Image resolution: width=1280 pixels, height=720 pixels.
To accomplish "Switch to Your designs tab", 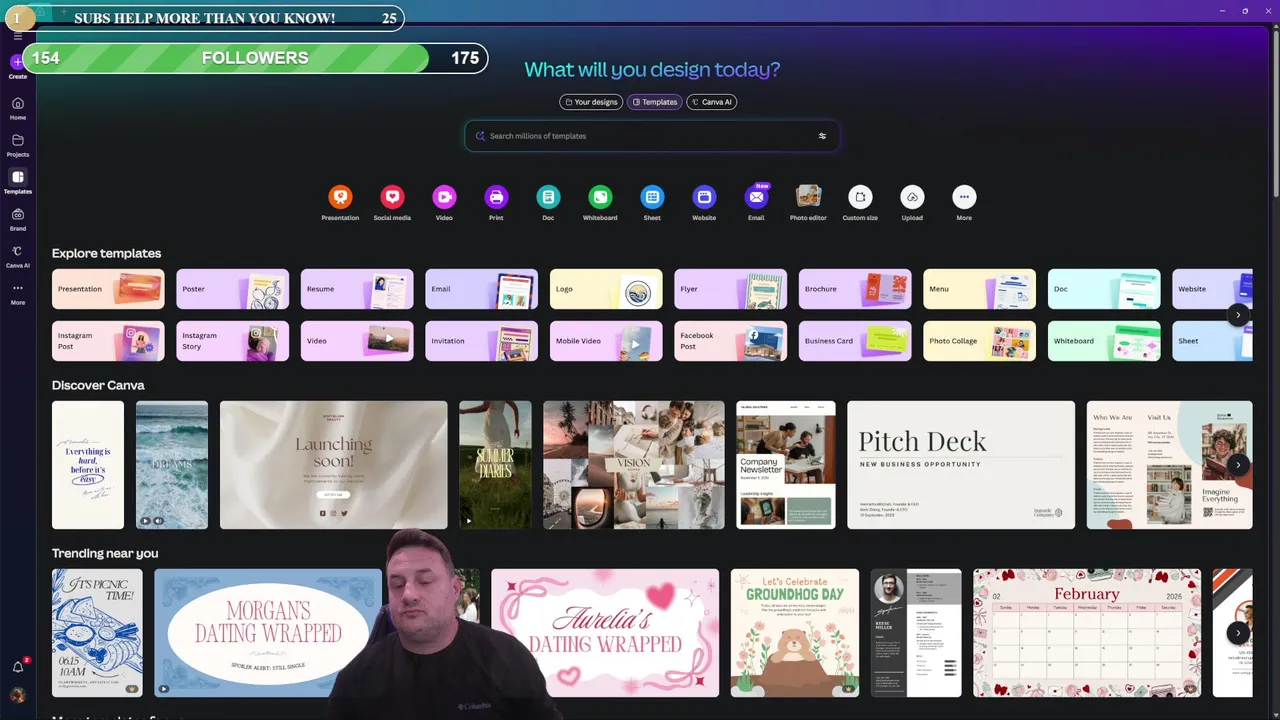I will pyautogui.click(x=591, y=102).
